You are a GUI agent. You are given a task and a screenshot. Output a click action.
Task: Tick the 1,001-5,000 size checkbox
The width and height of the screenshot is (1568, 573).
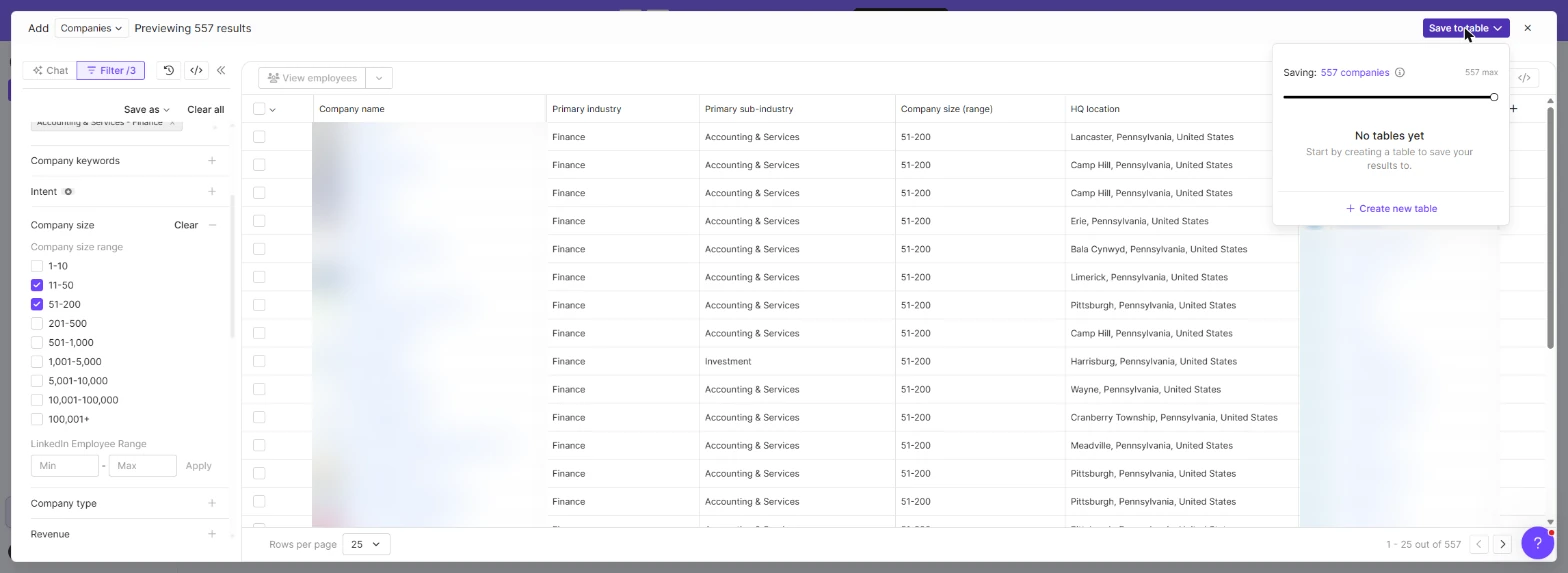(x=37, y=361)
